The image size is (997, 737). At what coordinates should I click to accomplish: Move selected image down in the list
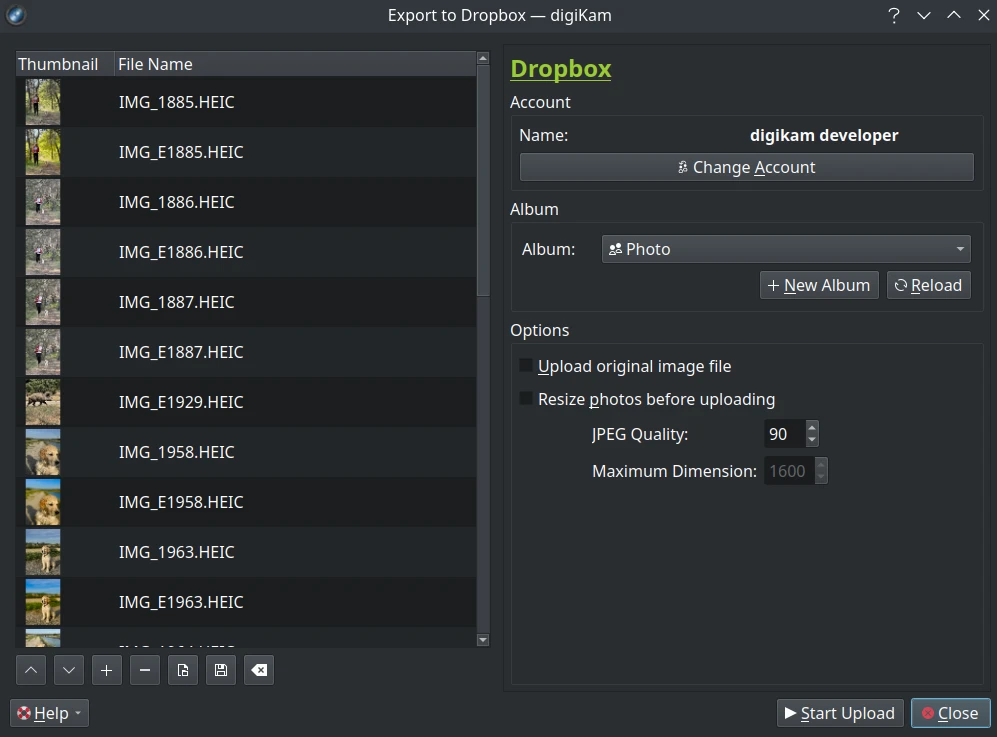tap(68, 670)
